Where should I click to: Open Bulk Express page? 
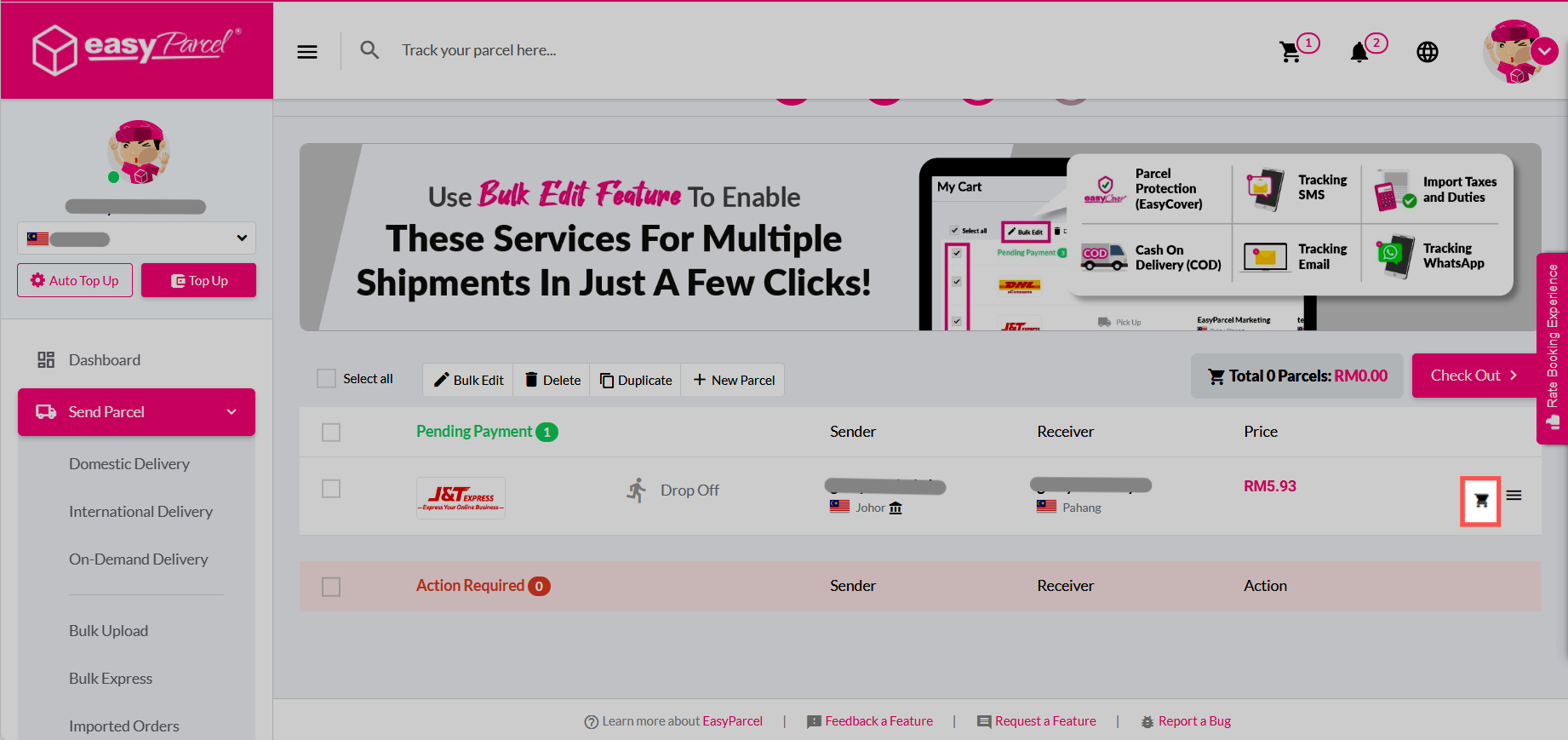pos(111,679)
